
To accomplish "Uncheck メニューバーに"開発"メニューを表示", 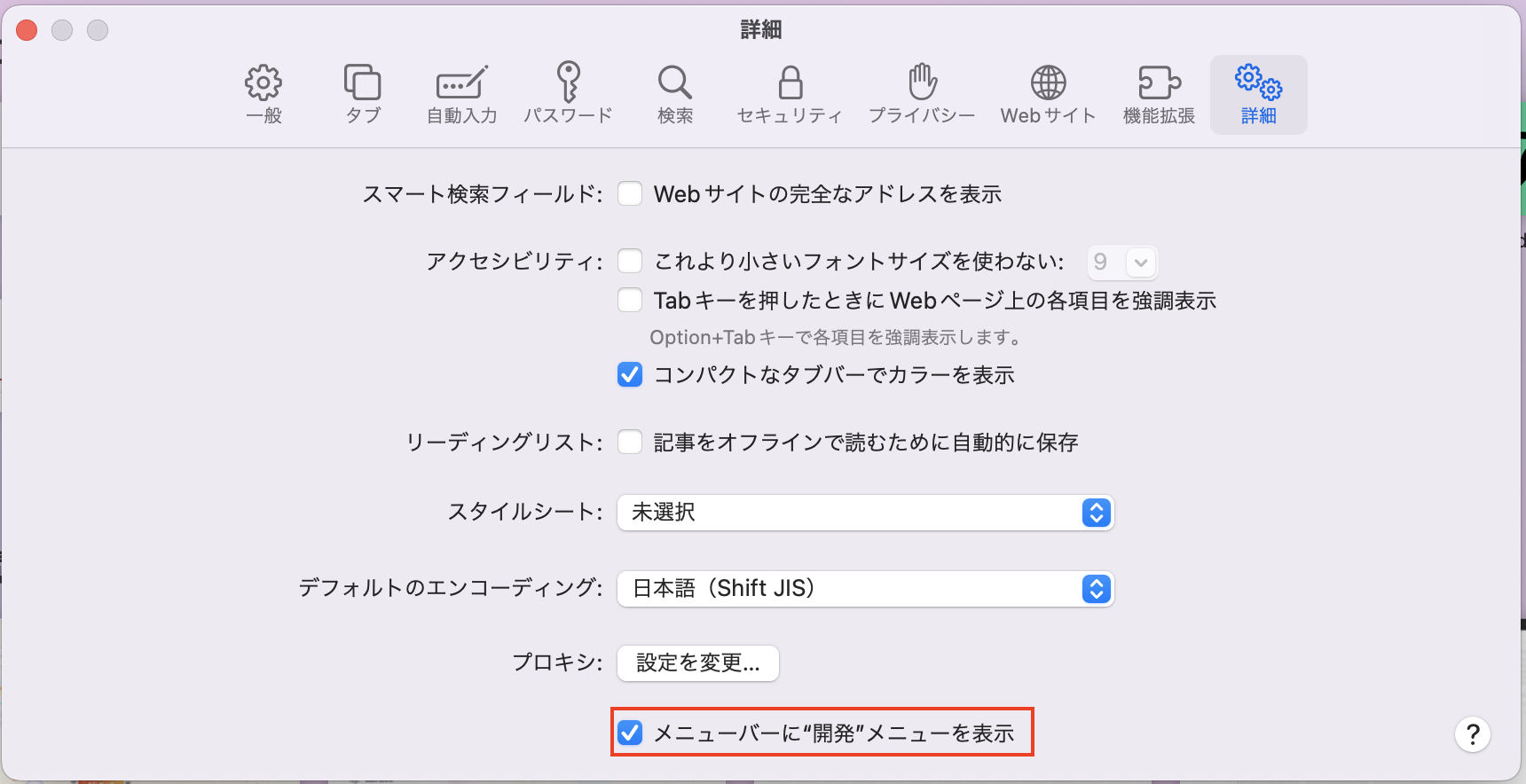I will 630,733.
